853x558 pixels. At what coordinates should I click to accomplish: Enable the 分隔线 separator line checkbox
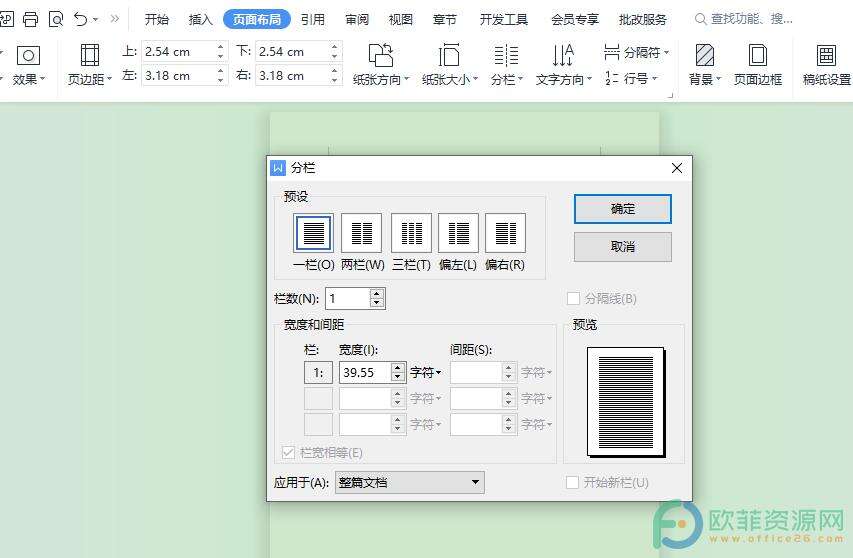click(574, 298)
